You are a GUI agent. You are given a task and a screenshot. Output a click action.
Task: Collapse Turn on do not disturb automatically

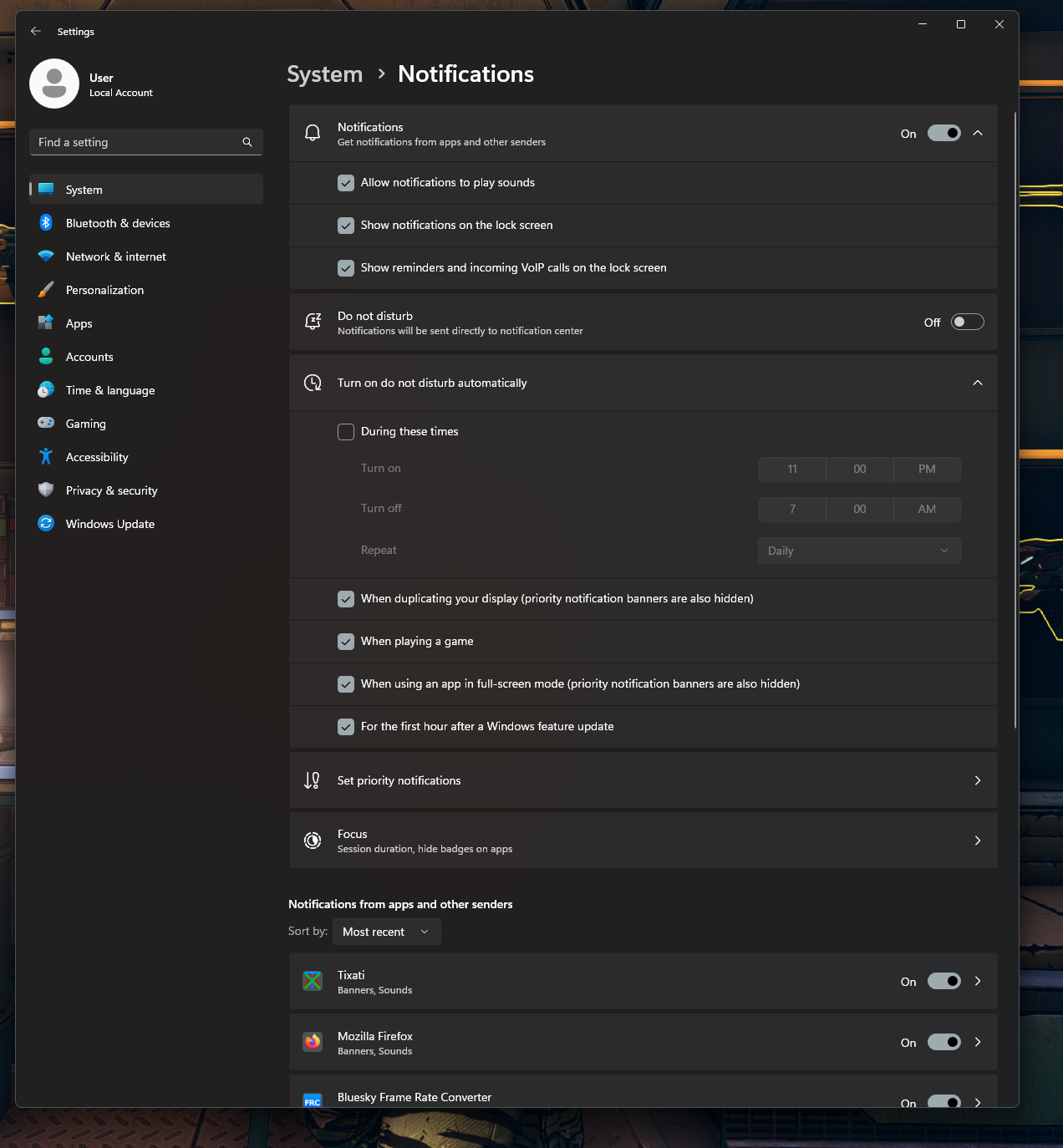tap(977, 383)
